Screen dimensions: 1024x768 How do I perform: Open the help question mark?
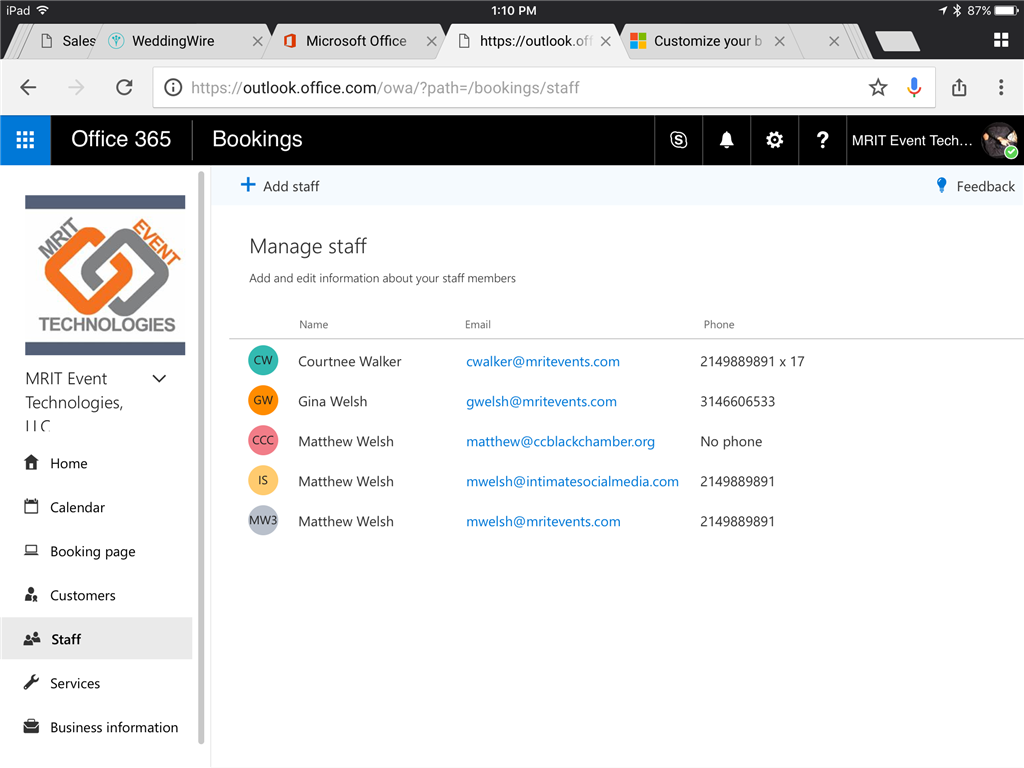[823, 140]
